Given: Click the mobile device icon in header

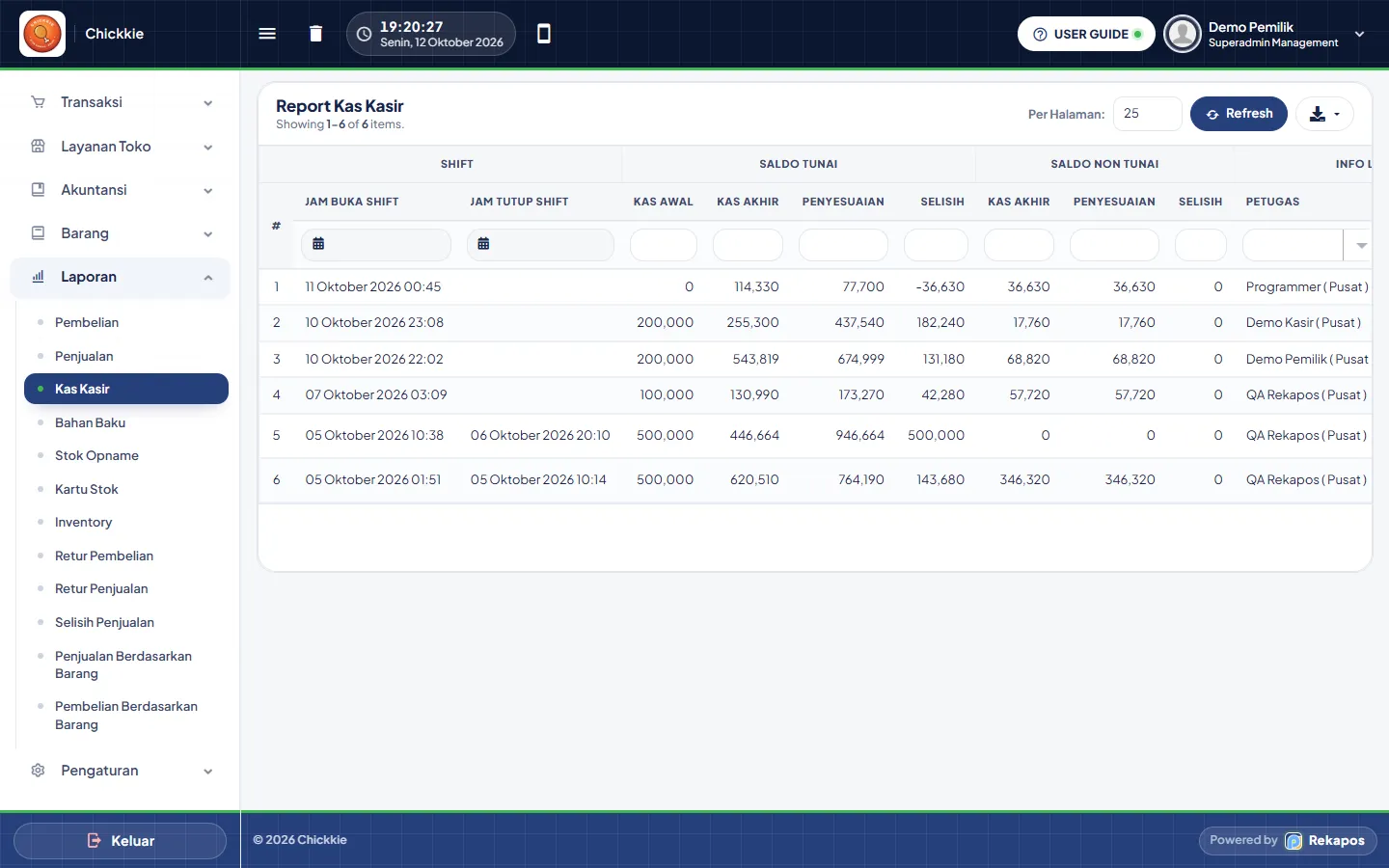Looking at the screenshot, I should pos(544,34).
